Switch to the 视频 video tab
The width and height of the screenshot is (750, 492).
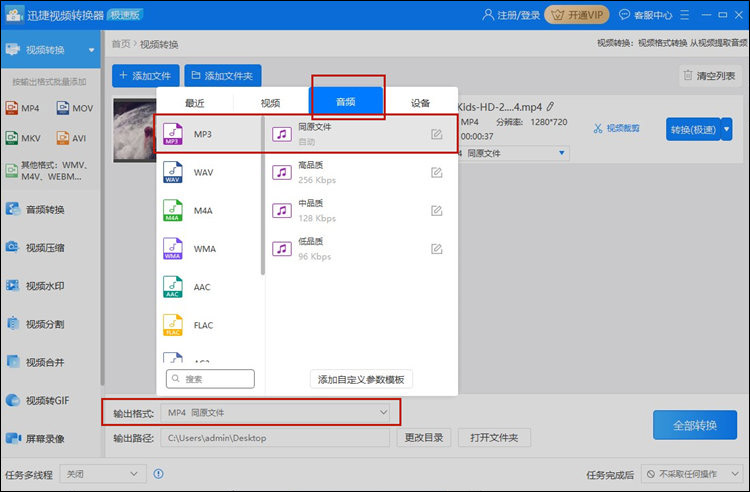271,103
